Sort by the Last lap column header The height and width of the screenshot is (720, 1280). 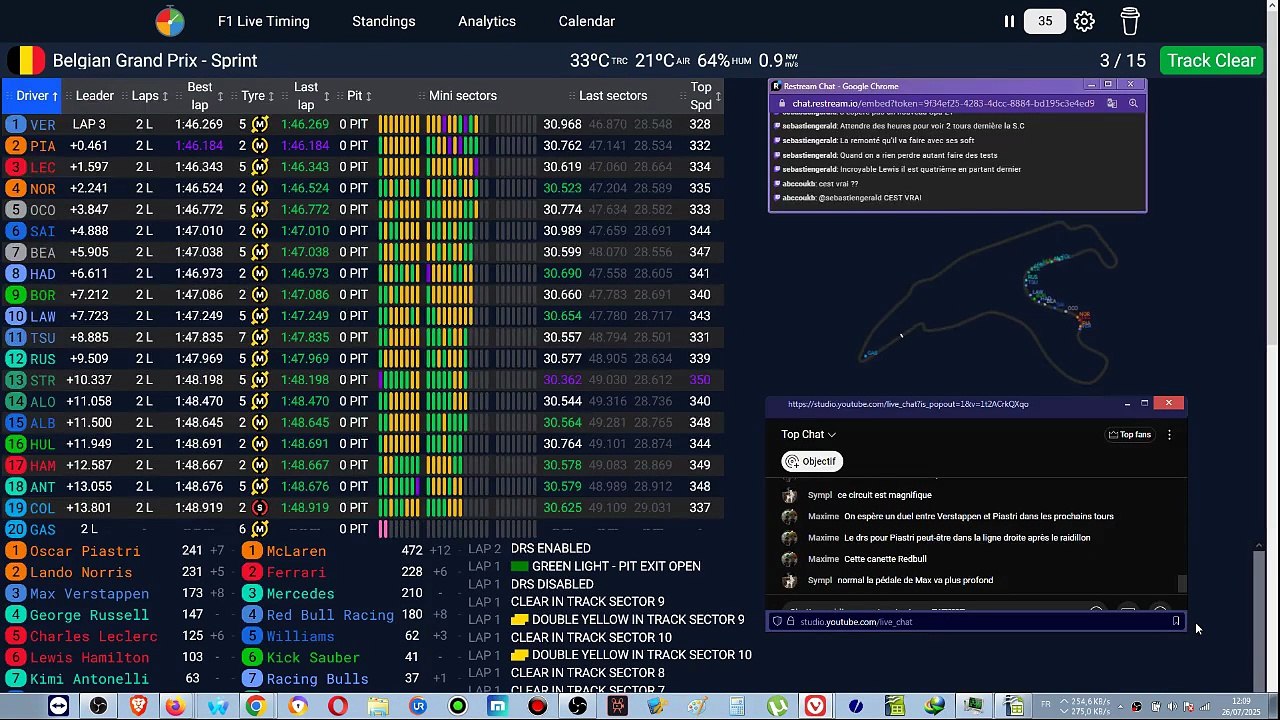click(x=309, y=96)
